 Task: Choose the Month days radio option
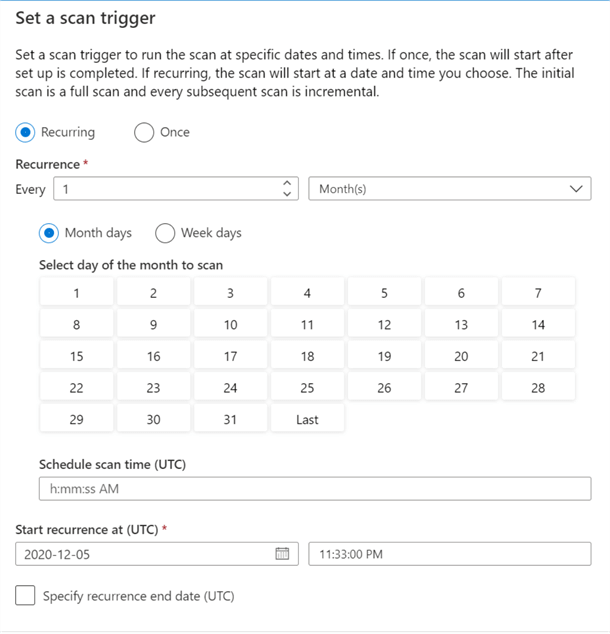[x=49, y=233]
